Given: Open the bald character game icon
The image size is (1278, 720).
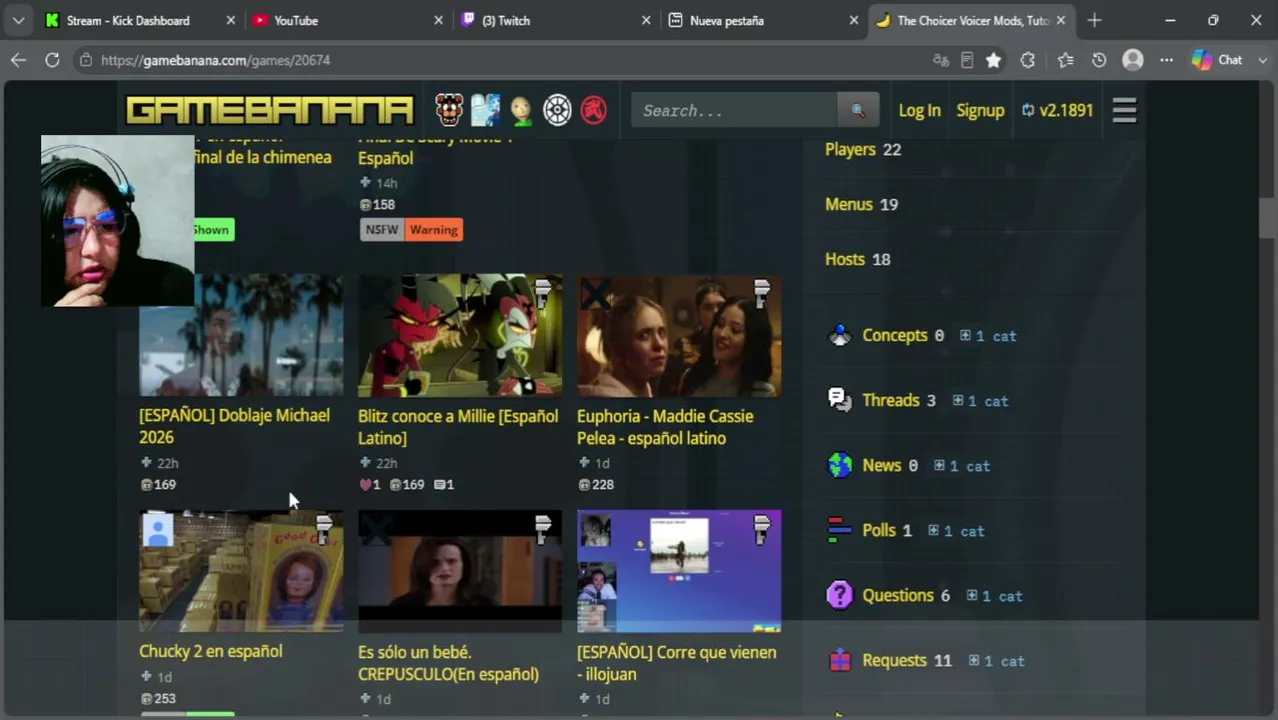Looking at the screenshot, I should click(x=521, y=110).
